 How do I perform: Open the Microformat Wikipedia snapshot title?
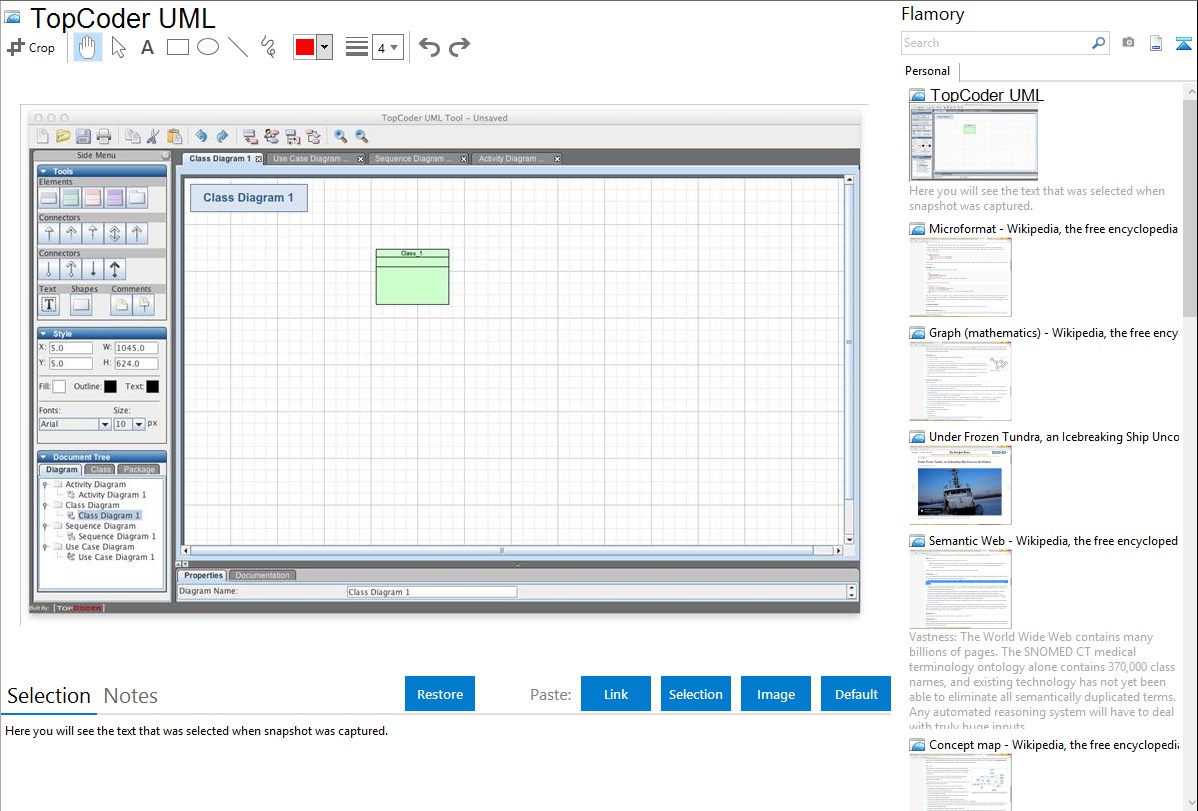pos(1053,229)
